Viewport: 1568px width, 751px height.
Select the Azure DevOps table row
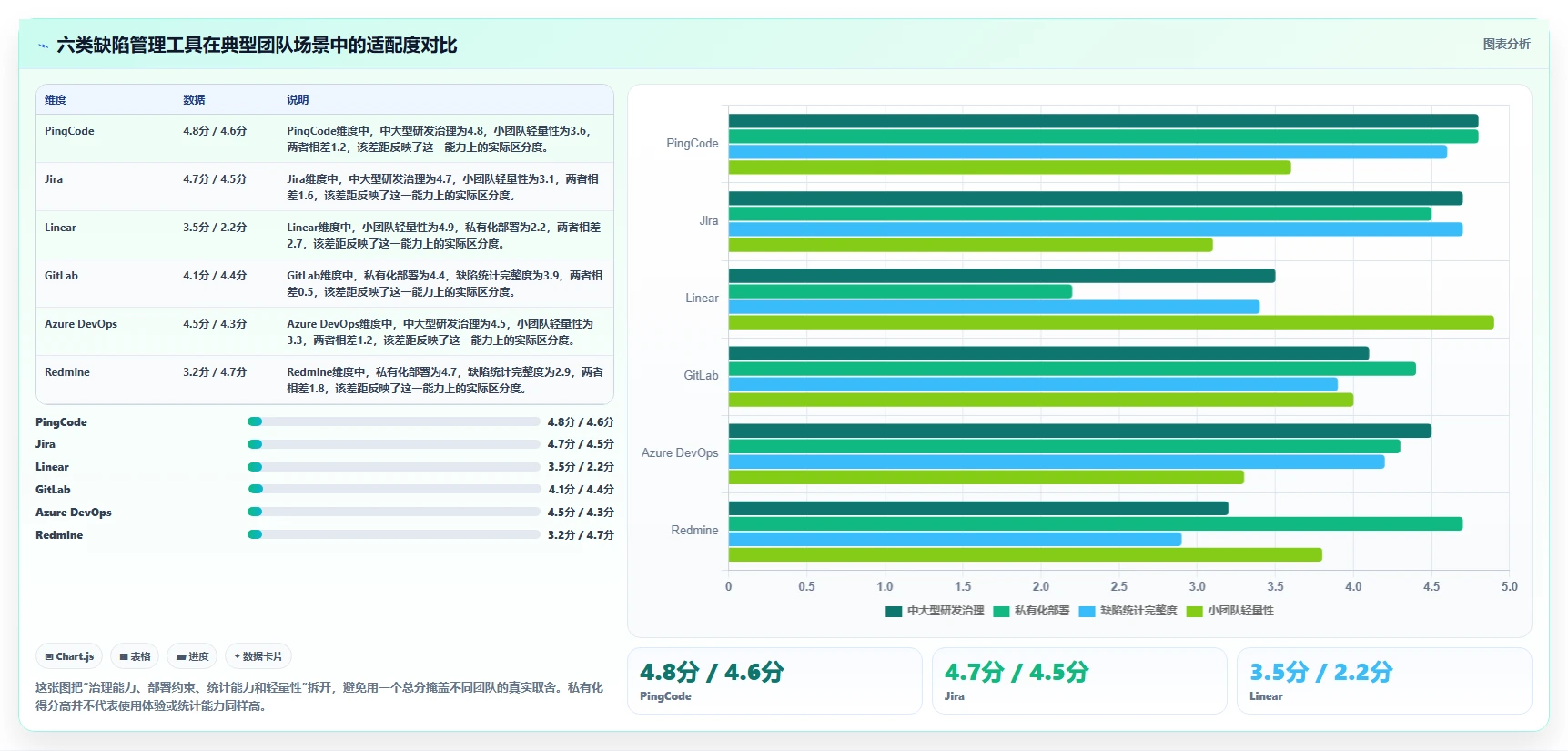coord(325,331)
